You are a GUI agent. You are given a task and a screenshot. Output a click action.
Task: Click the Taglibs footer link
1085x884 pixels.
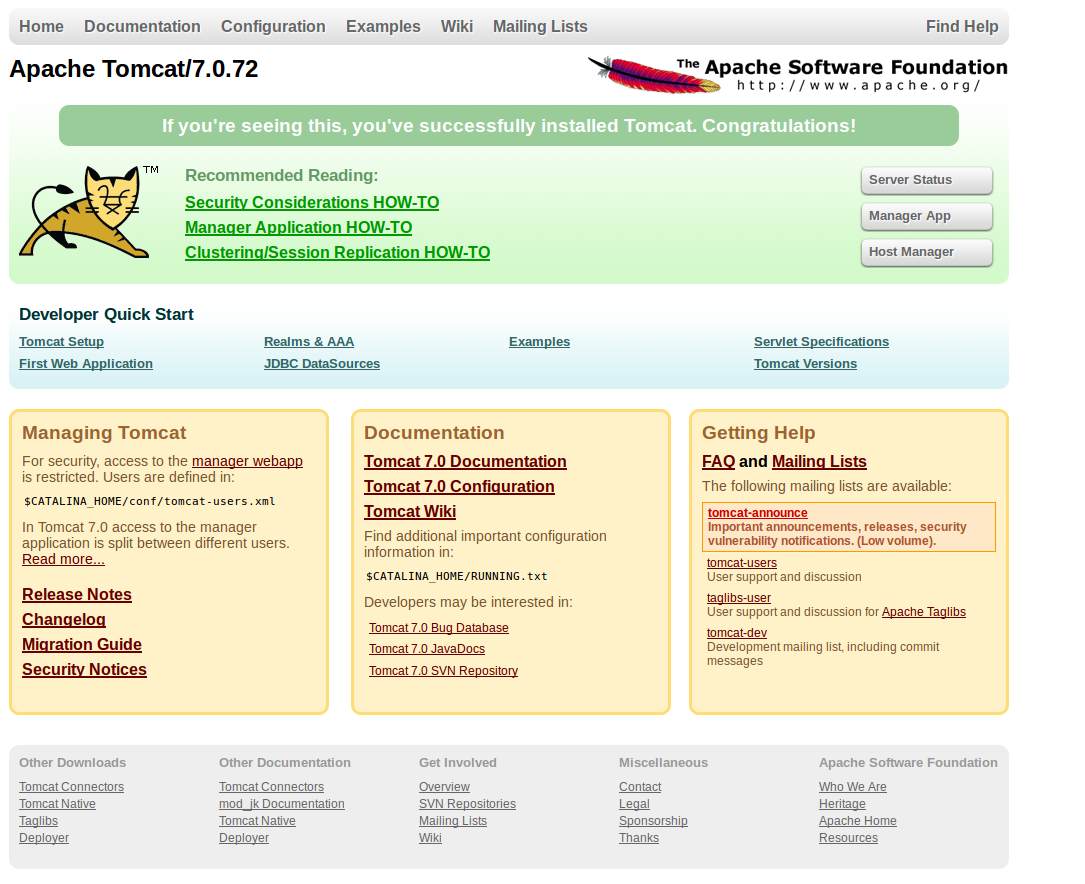pyautogui.click(x=39, y=821)
